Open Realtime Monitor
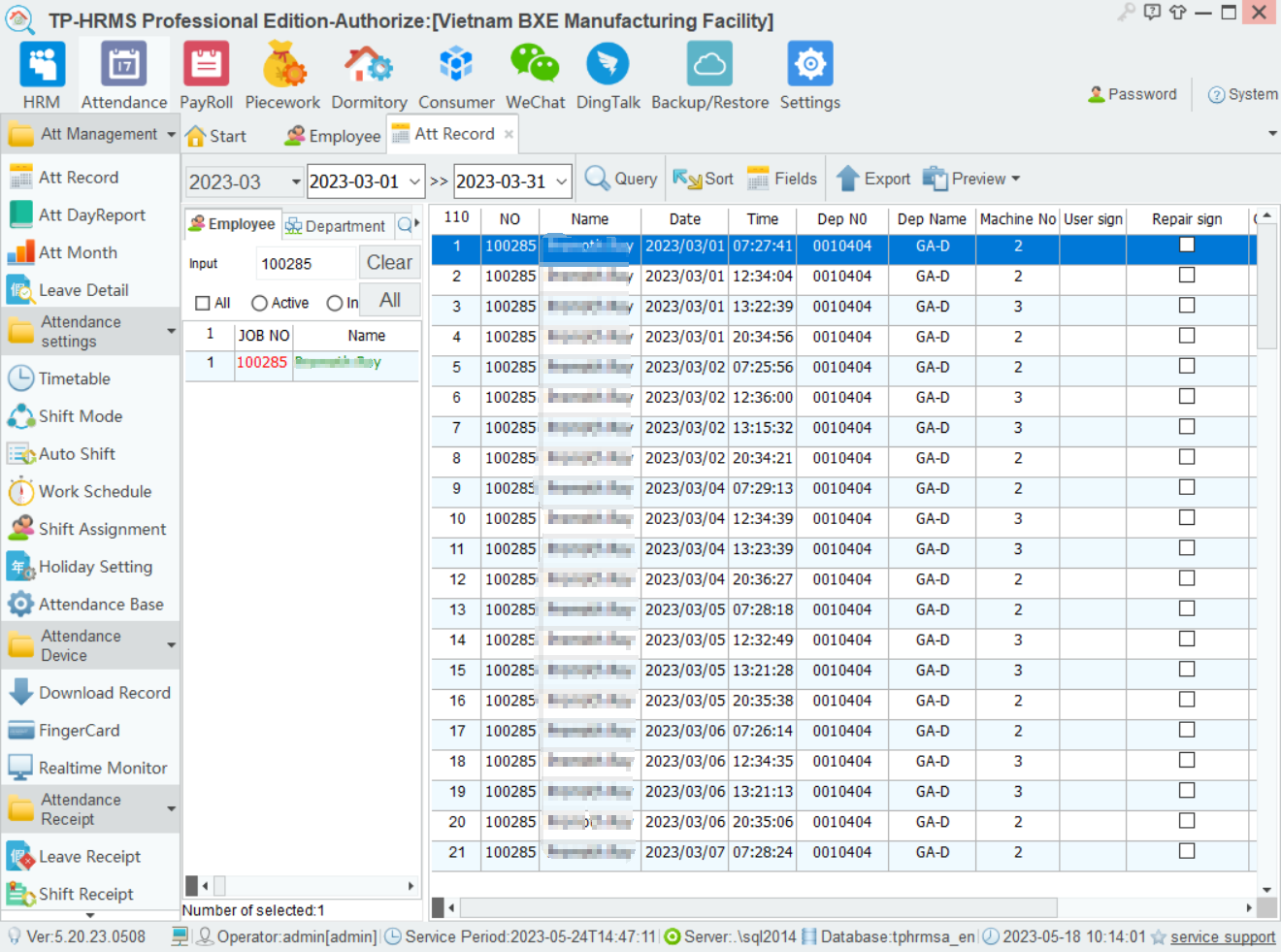This screenshot has width=1281, height=952. point(103,768)
